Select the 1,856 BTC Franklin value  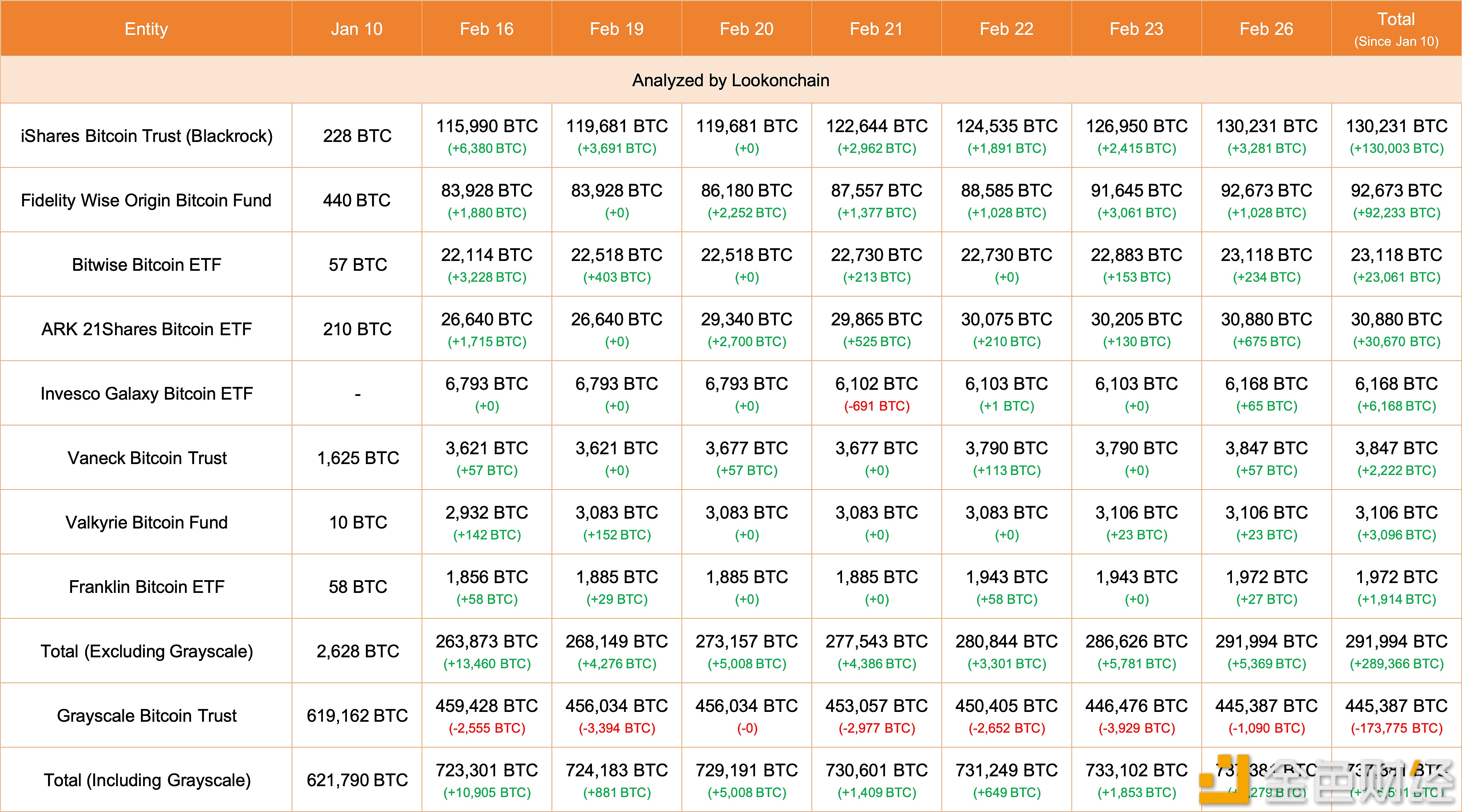pos(487,577)
